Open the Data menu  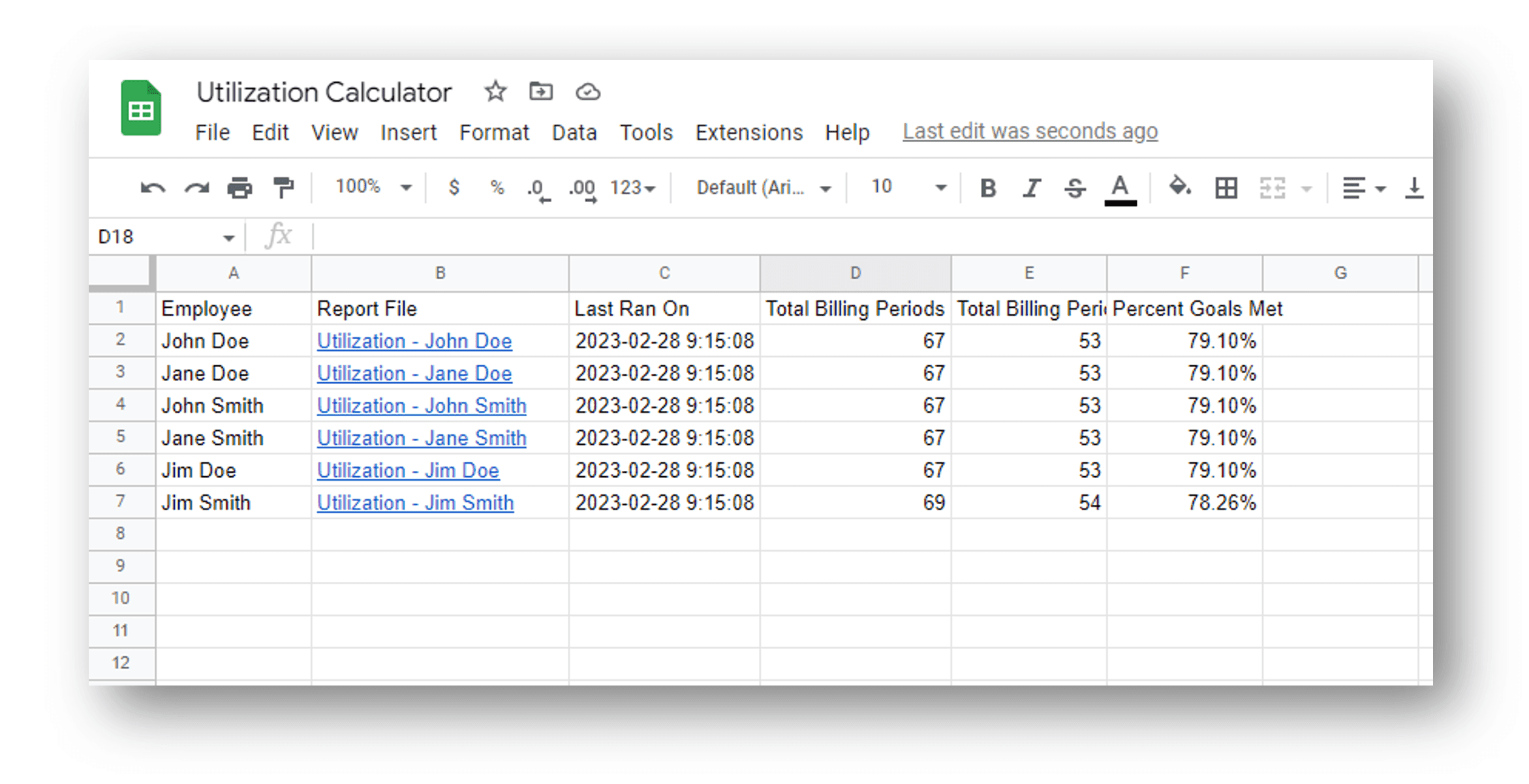[x=574, y=132]
